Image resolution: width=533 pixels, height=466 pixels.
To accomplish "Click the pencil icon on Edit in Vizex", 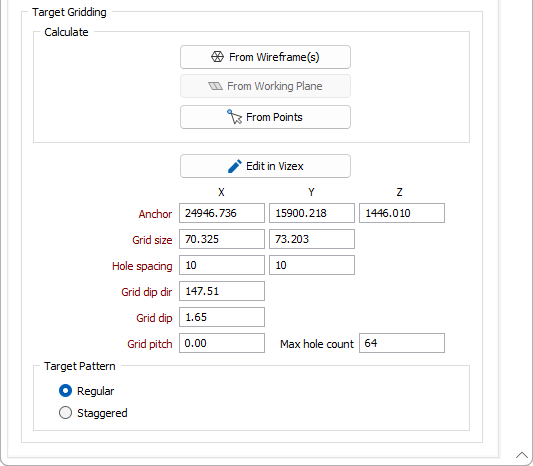I will (235, 166).
